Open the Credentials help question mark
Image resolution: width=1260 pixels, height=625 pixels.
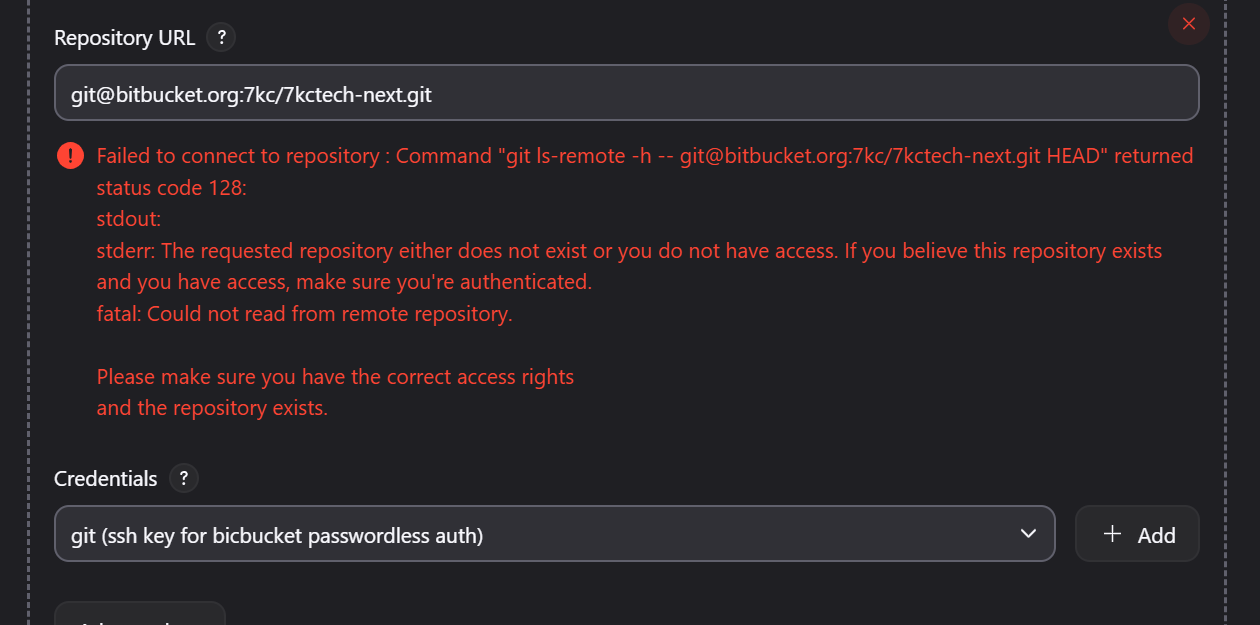coord(183,478)
